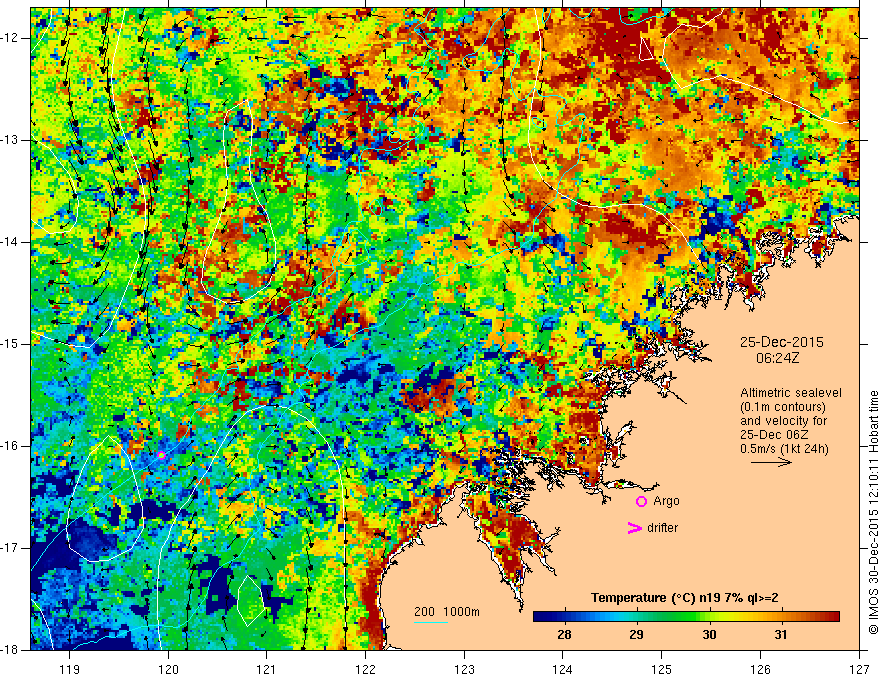Click the temperature color bar

pyautogui.click(x=686, y=617)
